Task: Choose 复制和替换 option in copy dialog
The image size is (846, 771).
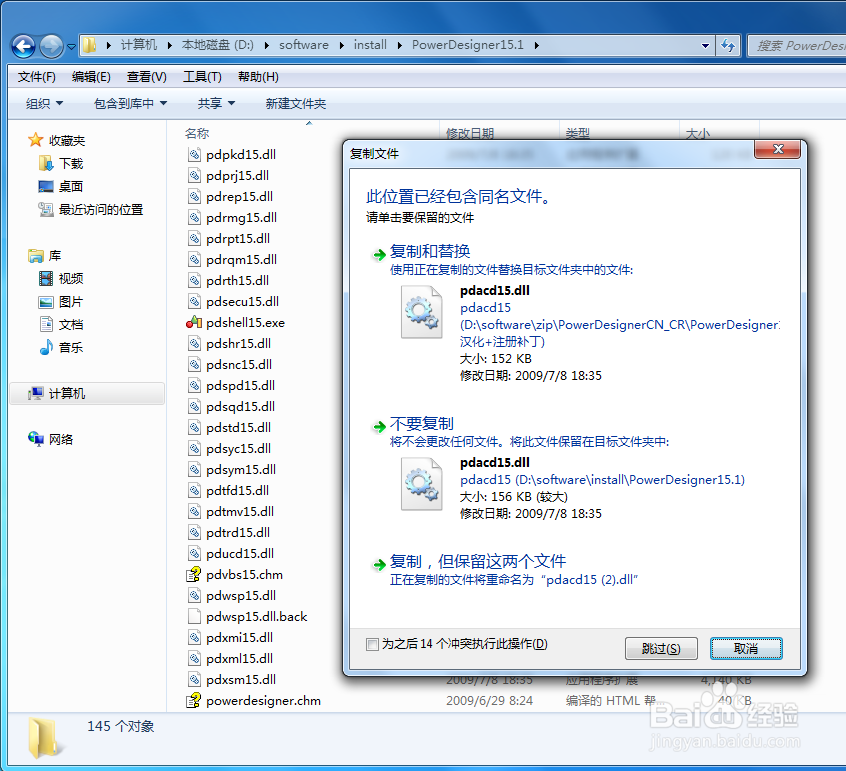Action: coord(429,251)
